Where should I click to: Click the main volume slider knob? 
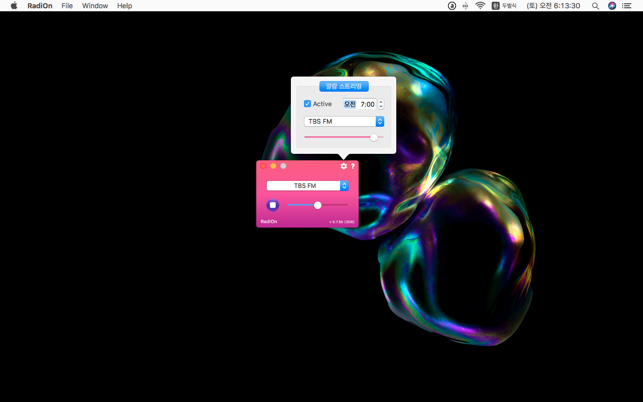[x=317, y=205]
